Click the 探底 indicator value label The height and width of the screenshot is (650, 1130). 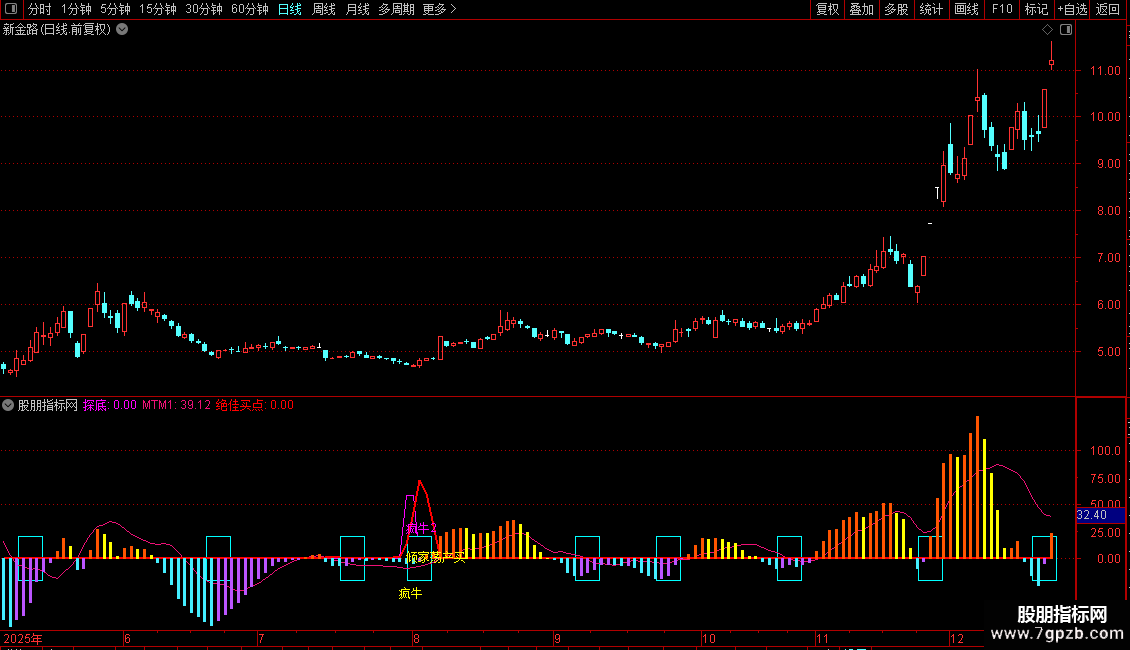pos(110,405)
